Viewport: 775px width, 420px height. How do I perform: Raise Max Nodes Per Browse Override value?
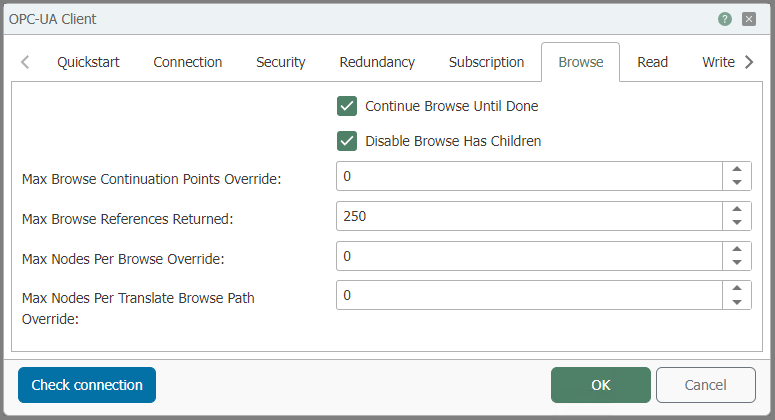point(737,249)
